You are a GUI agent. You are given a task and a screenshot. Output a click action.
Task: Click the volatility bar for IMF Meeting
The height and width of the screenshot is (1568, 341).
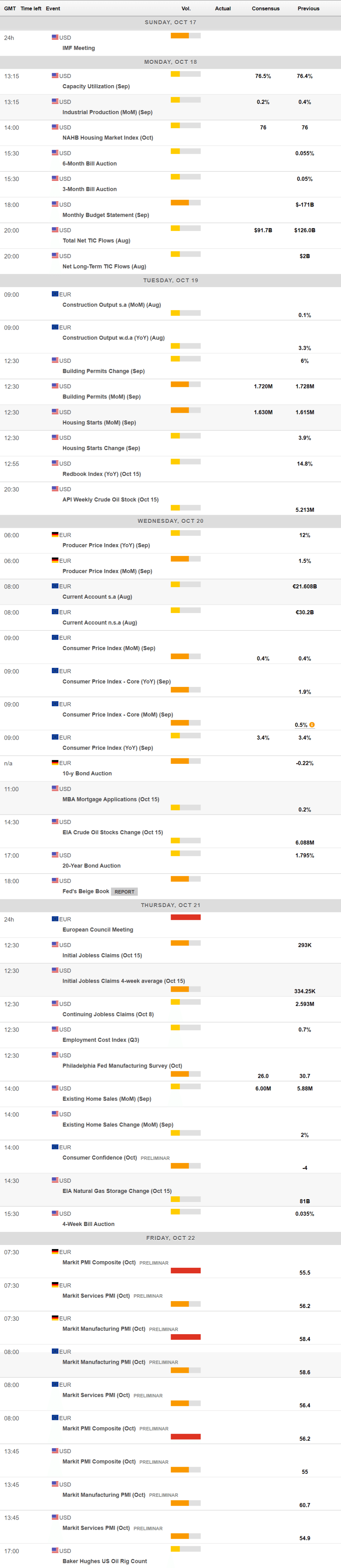coord(185,36)
